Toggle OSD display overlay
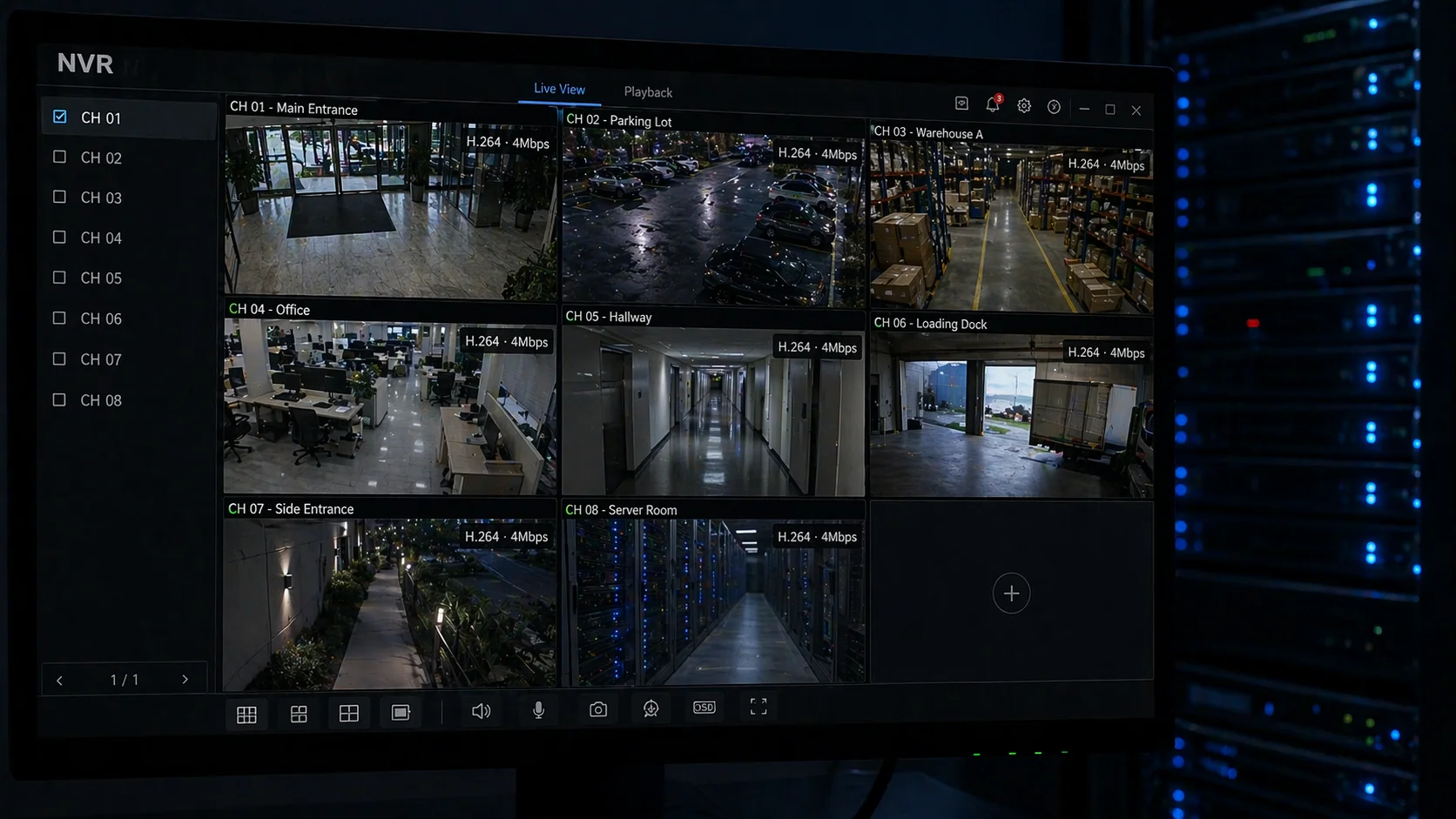1456x819 pixels. pyautogui.click(x=703, y=707)
